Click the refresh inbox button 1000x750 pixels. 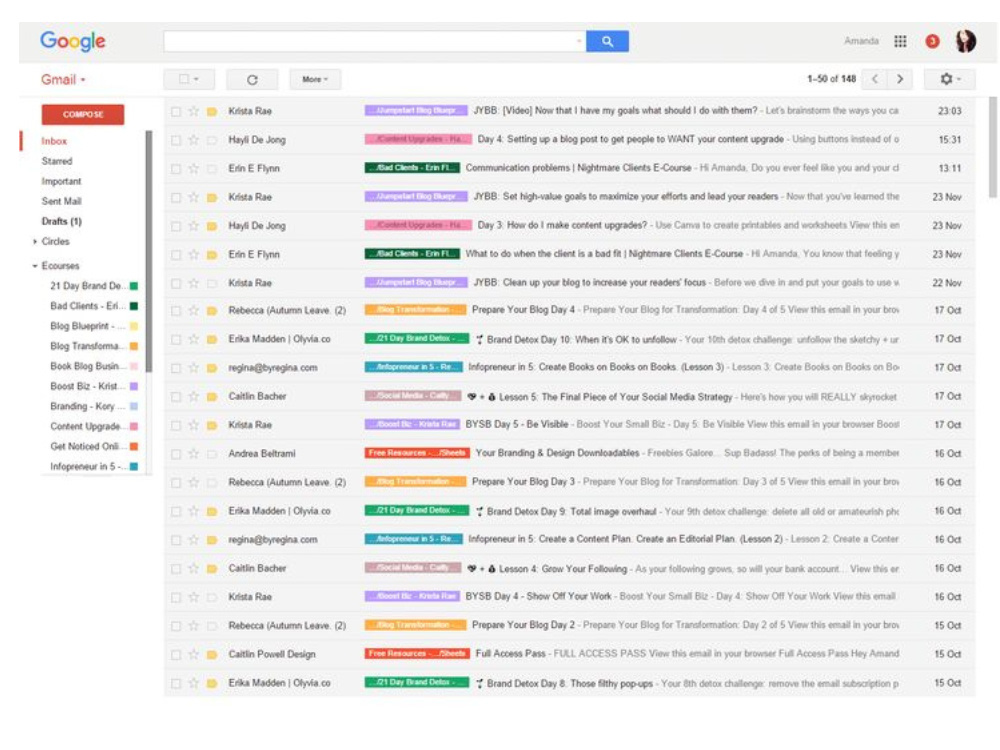coord(253,80)
